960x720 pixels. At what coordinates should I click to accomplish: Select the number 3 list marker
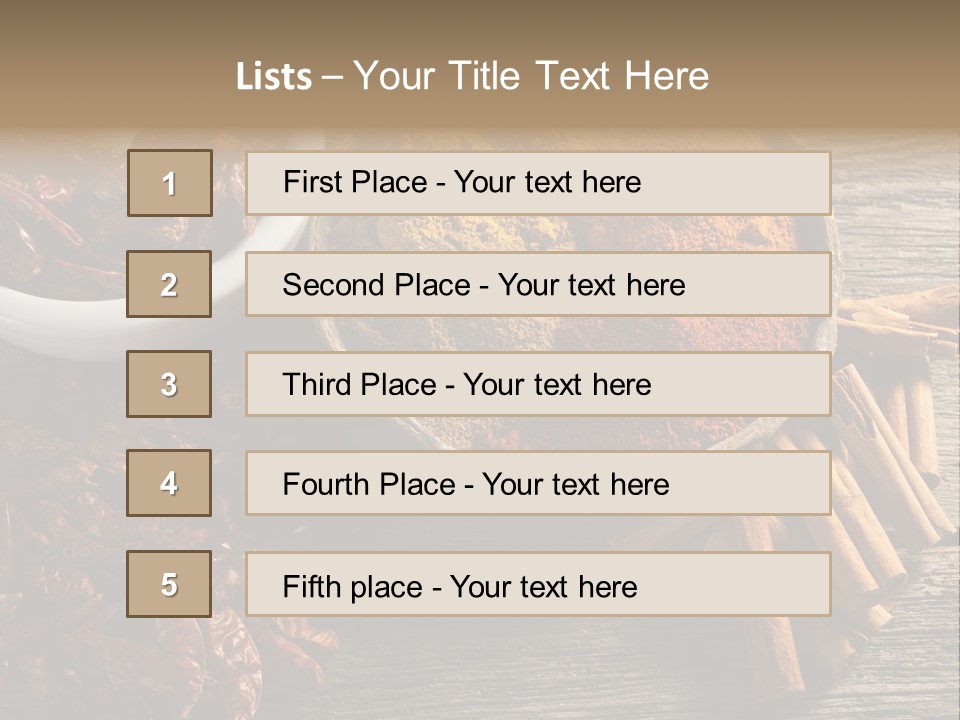tap(169, 384)
